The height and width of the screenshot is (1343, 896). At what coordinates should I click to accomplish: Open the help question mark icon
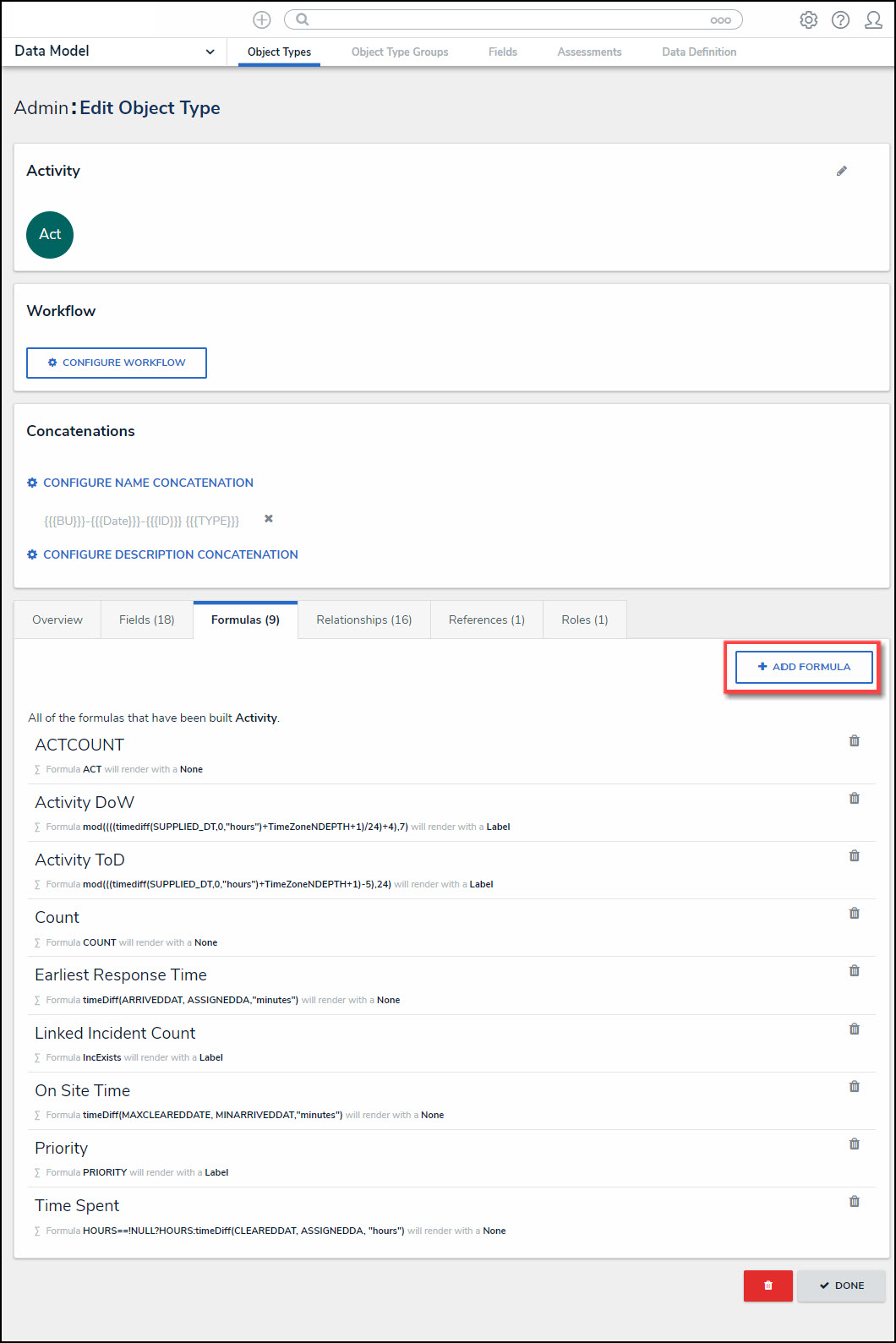(x=840, y=20)
